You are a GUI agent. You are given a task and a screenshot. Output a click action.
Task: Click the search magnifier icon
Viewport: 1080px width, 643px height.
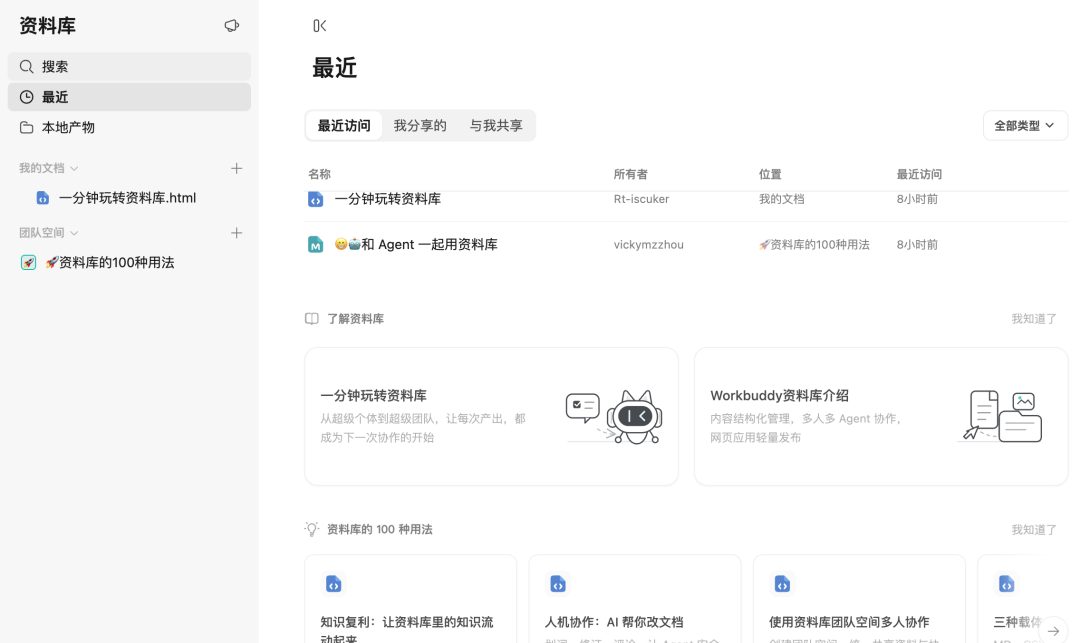tap(26, 67)
